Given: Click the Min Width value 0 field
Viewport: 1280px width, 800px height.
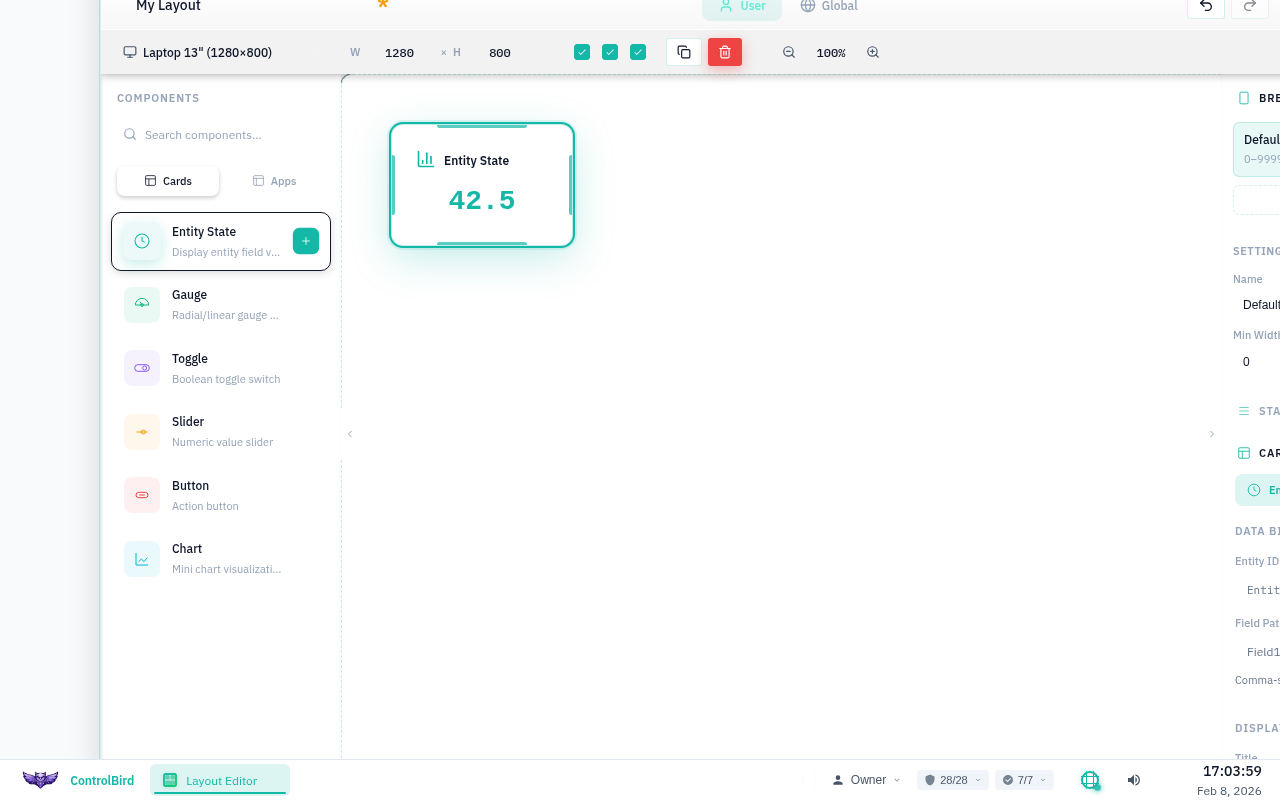Looking at the screenshot, I should pos(1256,362).
